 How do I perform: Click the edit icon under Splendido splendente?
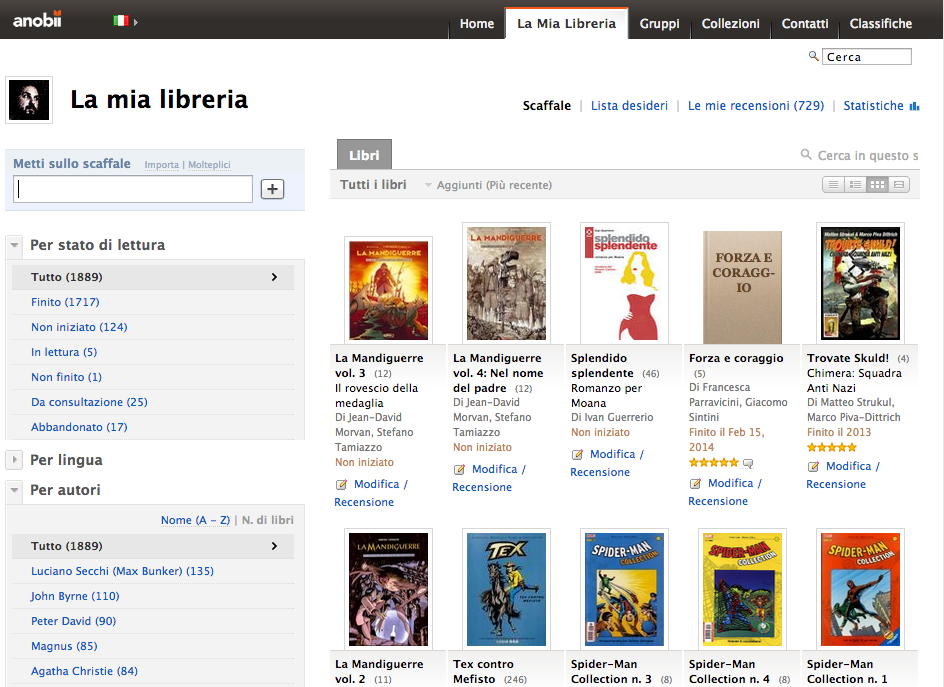click(577, 455)
